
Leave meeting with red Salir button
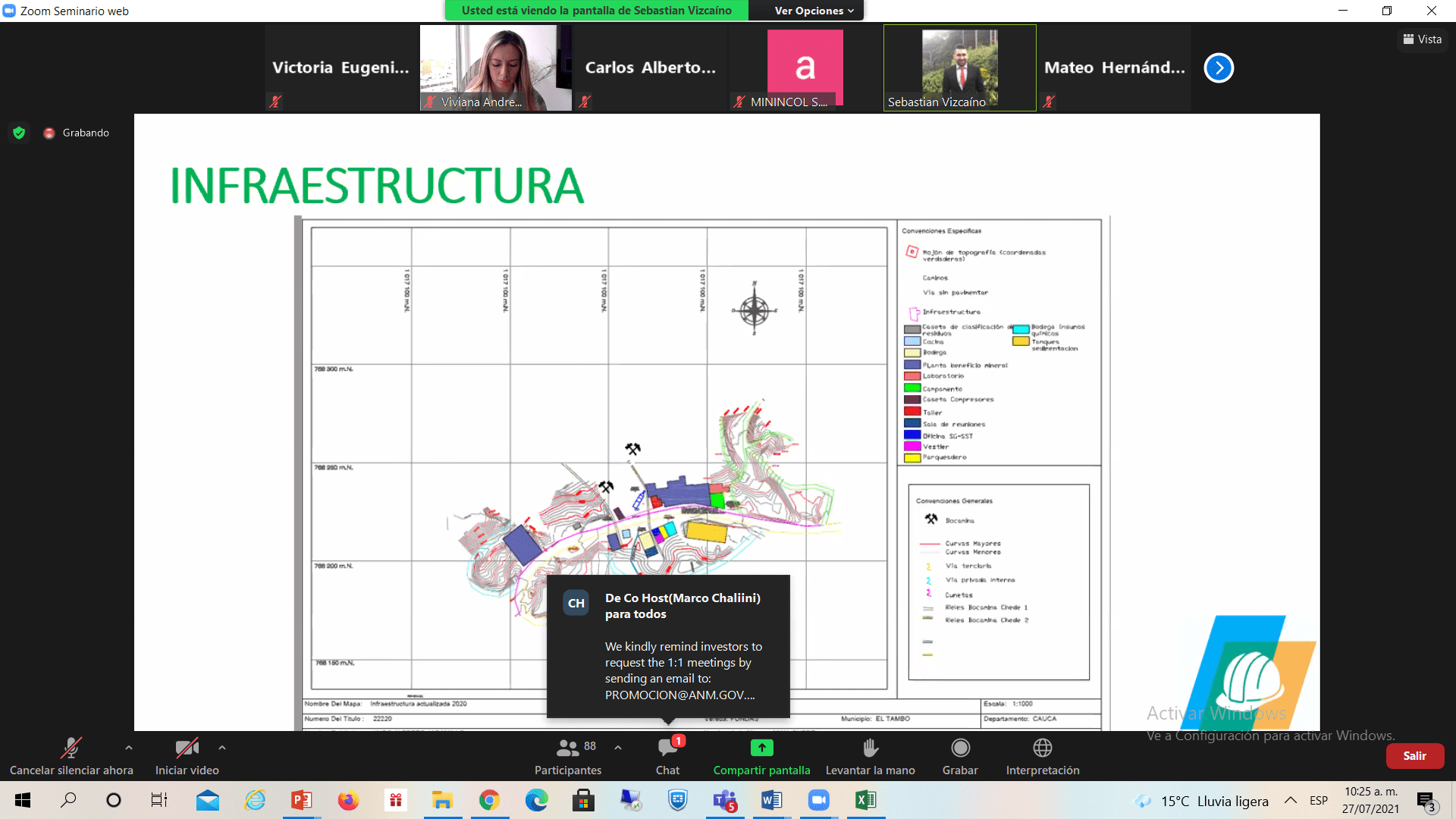coord(1414,756)
